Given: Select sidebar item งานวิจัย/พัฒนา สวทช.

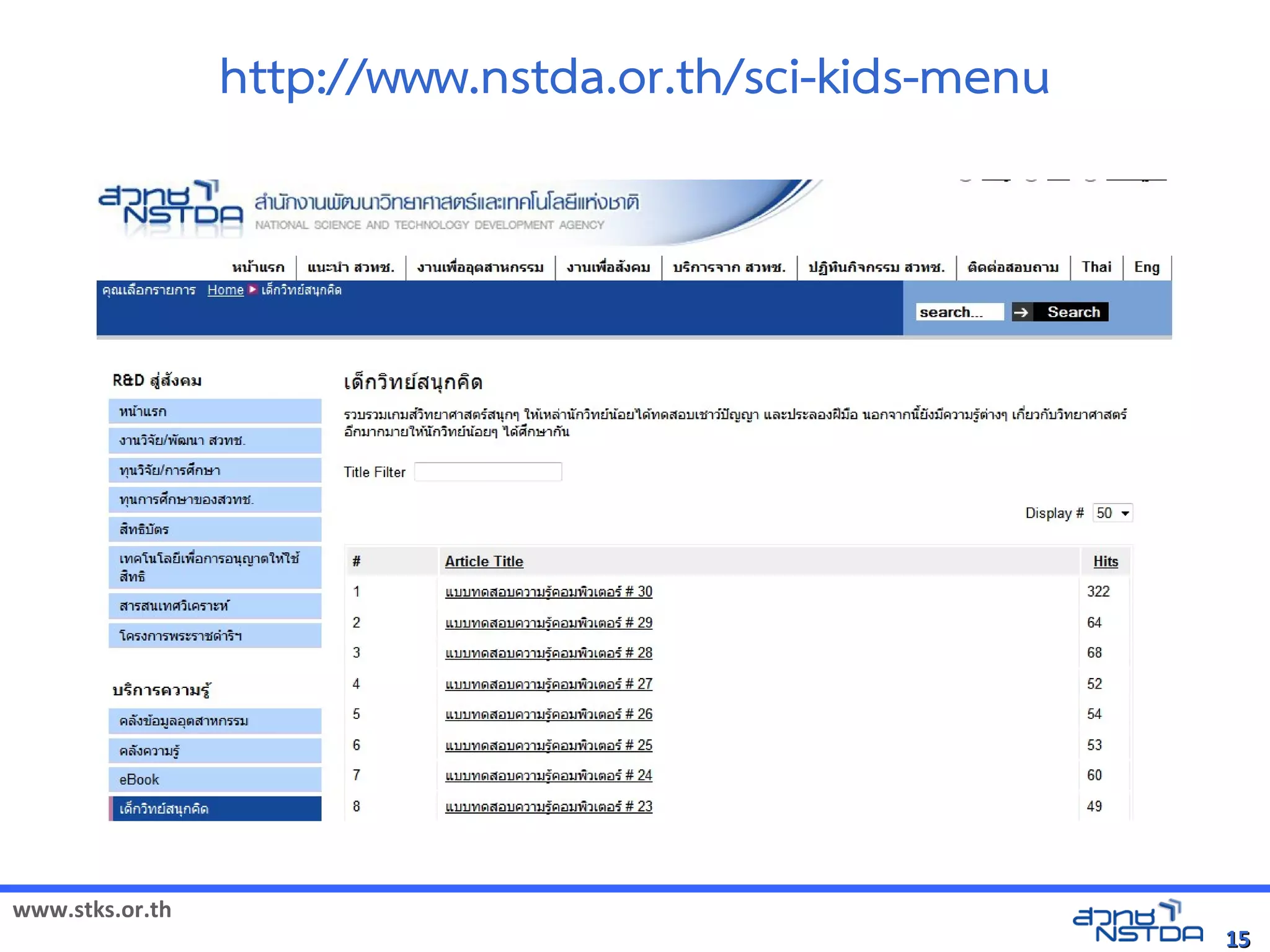Looking at the screenshot, I should point(215,441).
